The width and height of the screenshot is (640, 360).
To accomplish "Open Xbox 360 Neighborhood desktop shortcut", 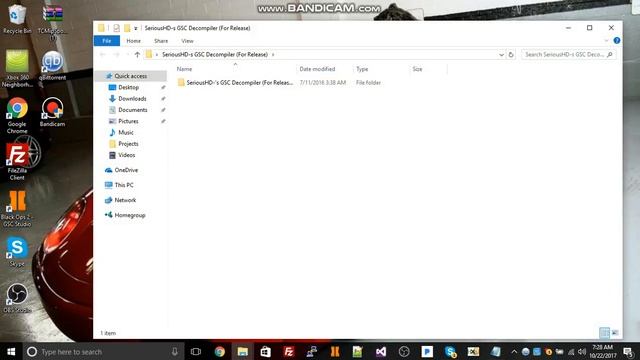I will click(x=17, y=68).
